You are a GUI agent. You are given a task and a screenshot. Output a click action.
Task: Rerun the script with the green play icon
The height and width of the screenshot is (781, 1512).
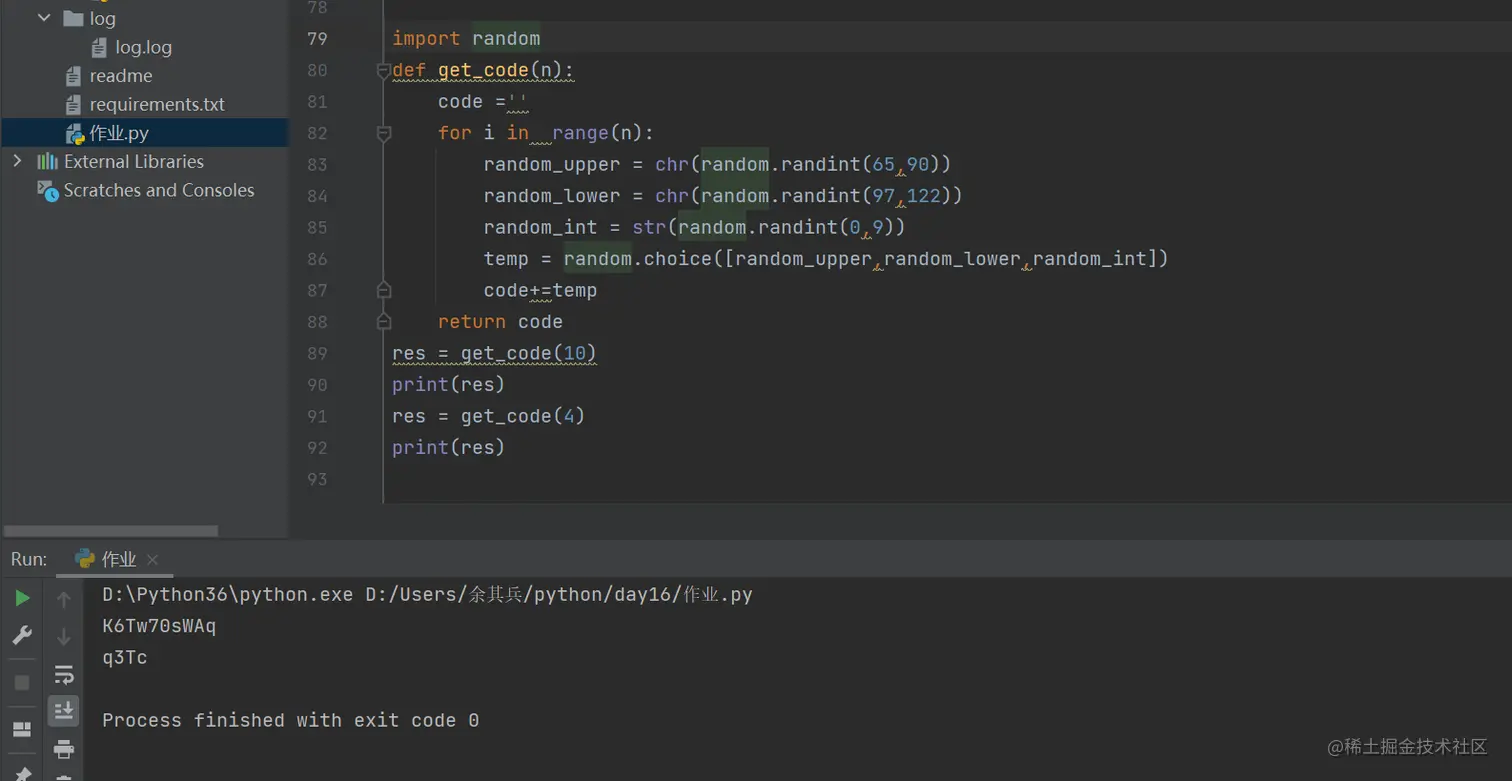point(22,598)
